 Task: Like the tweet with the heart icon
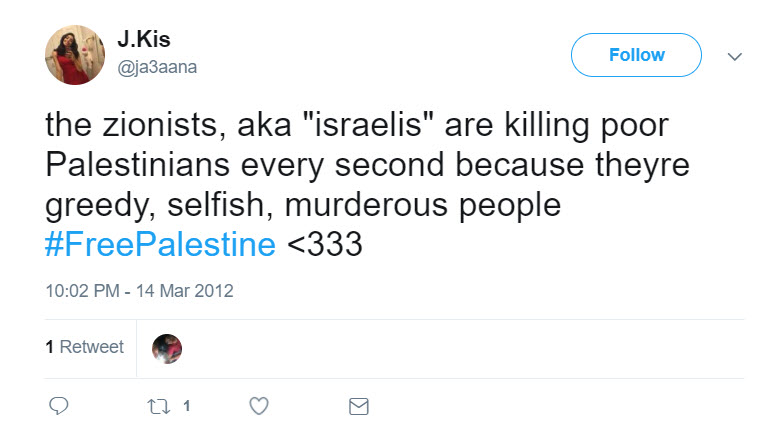(258, 407)
